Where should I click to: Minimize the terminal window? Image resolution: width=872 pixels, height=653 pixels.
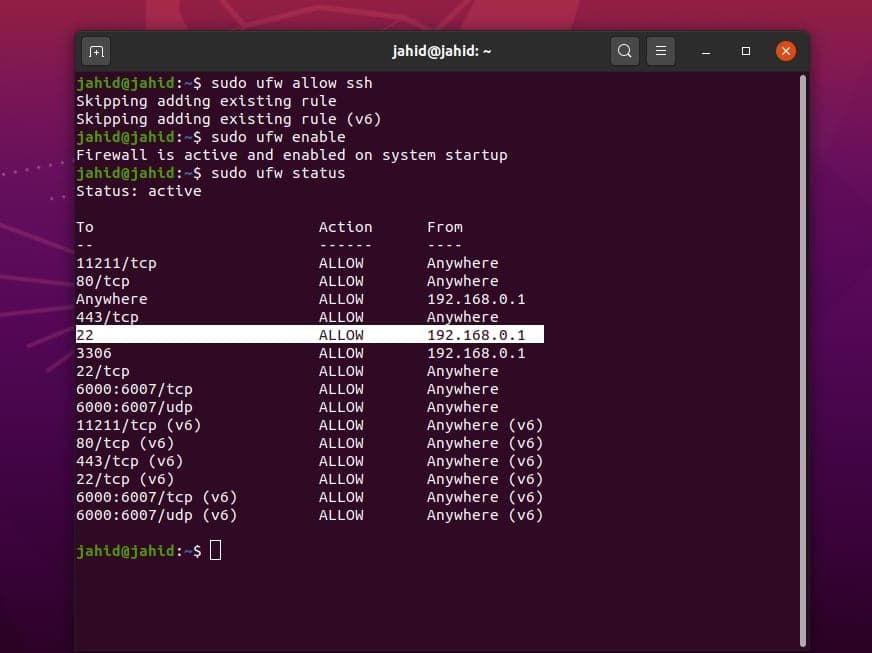coord(706,51)
